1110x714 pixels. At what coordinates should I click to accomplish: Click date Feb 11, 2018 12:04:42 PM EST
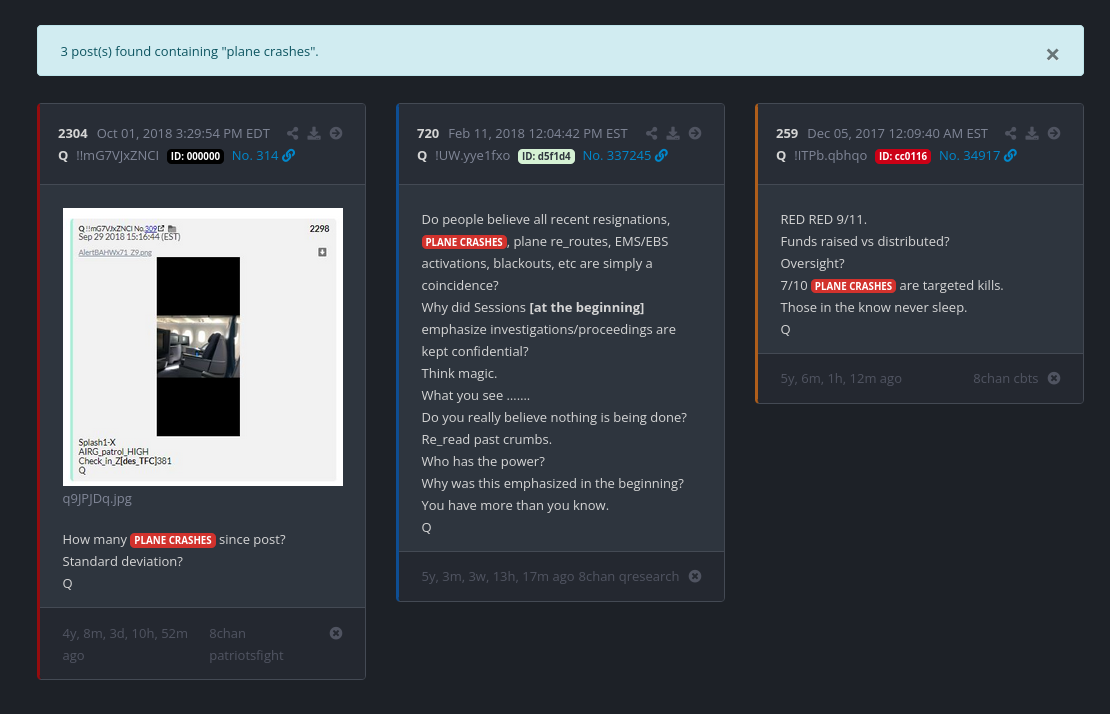coord(538,134)
